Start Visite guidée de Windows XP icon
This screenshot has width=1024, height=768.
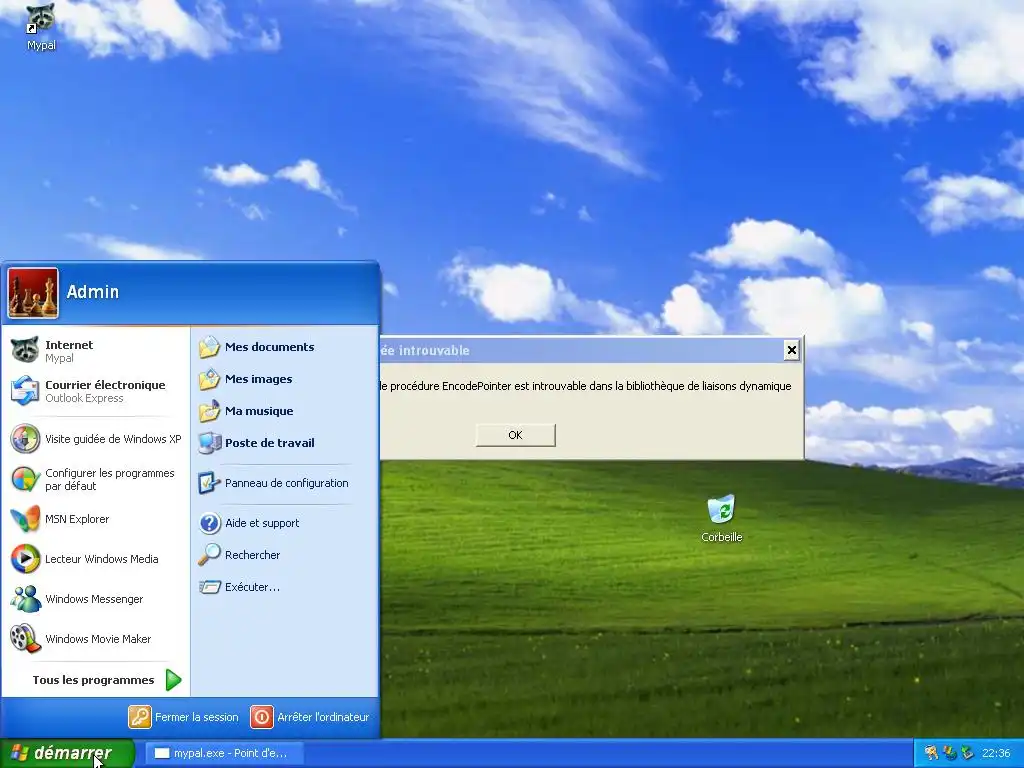[x=25, y=439]
